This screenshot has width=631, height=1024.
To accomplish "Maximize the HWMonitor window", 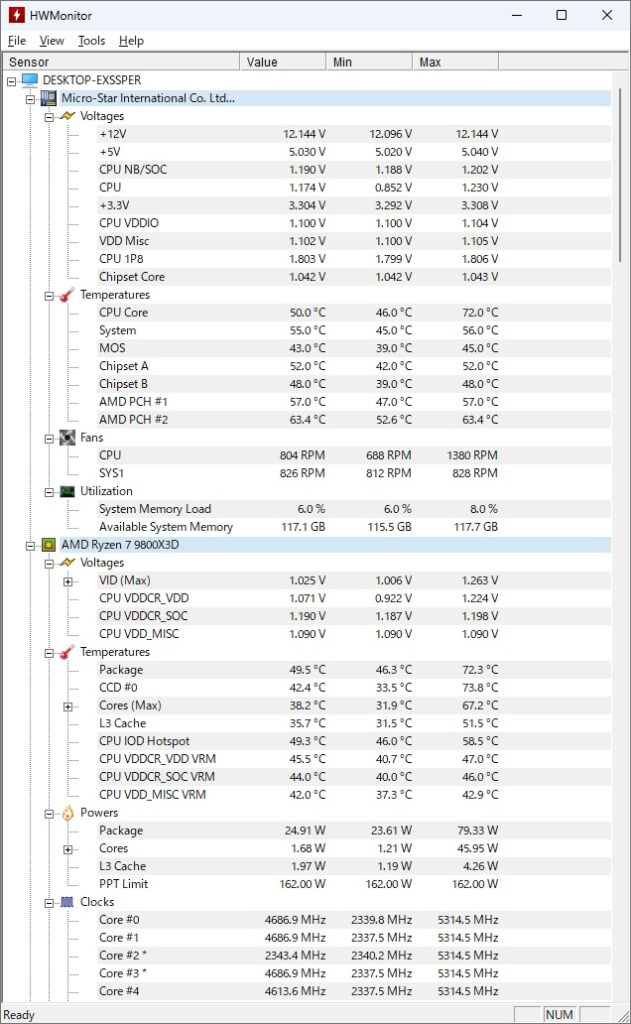I will point(561,15).
